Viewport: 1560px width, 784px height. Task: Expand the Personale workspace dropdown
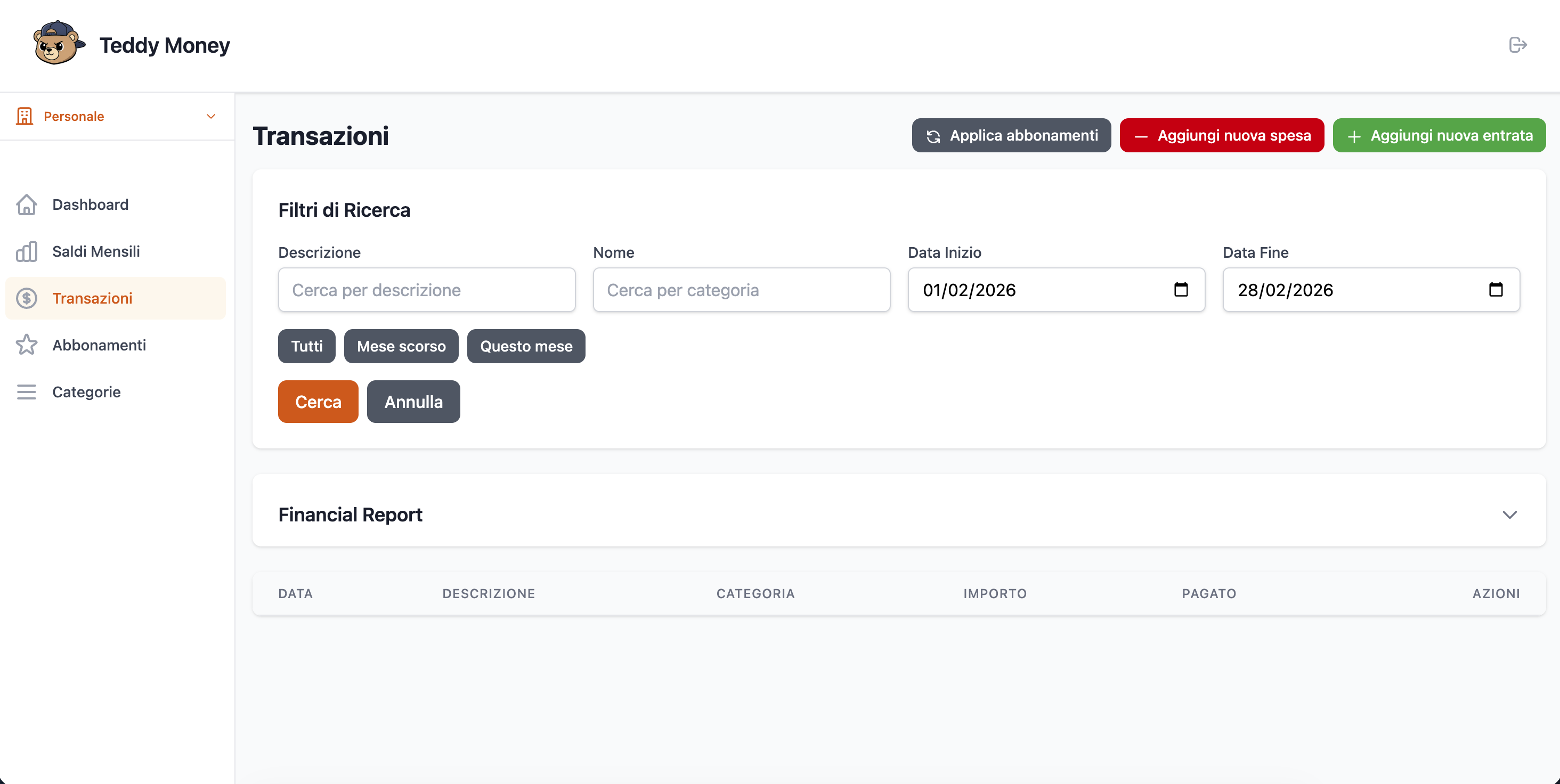tap(211, 116)
